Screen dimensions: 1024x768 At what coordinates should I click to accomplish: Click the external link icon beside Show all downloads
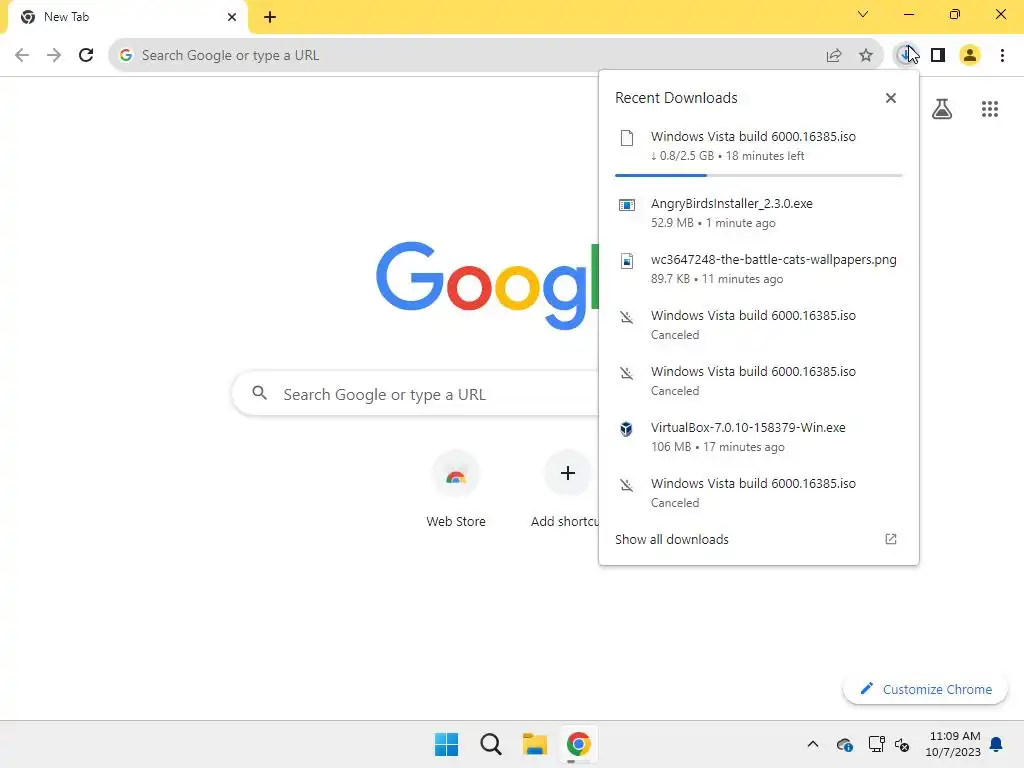(x=891, y=539)
